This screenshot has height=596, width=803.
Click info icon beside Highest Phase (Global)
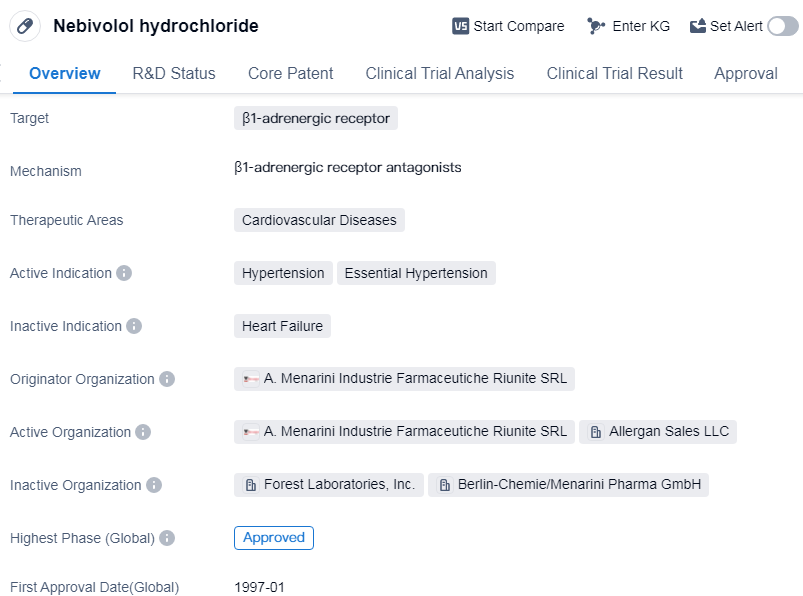(x=167, y=538)
